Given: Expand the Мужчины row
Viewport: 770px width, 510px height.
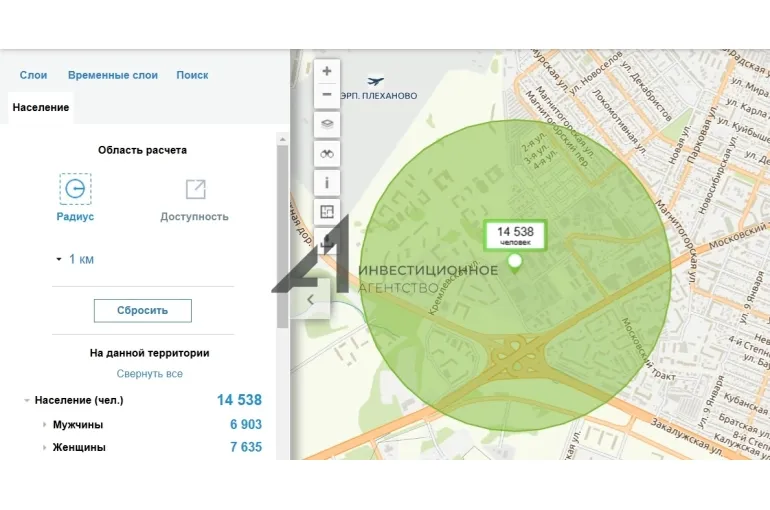Looking at the screenshot, I should tap(44, 425).
